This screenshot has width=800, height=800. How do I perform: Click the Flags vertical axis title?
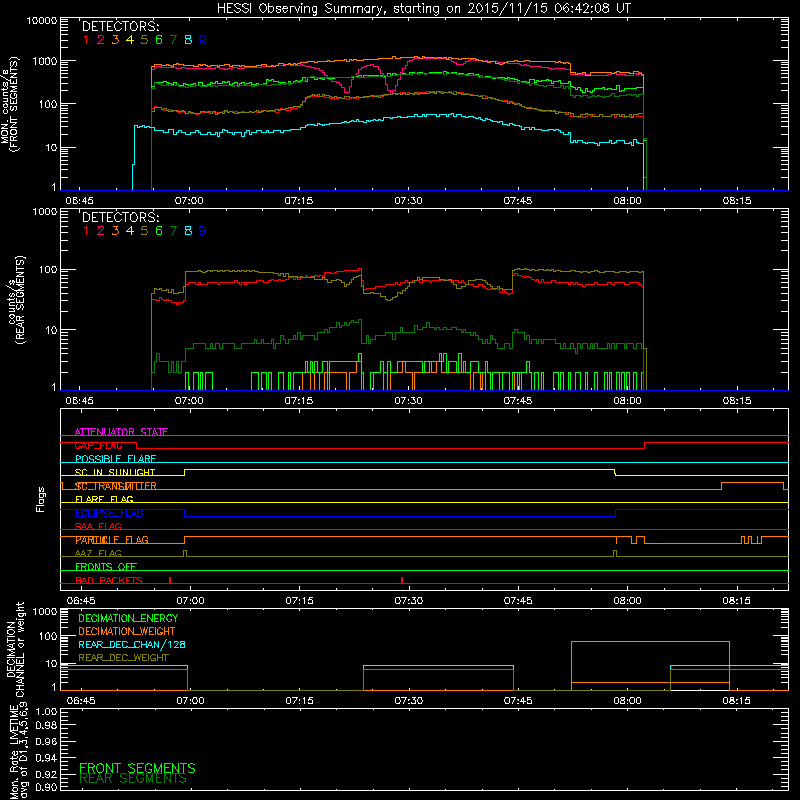[x=41, y=499]
